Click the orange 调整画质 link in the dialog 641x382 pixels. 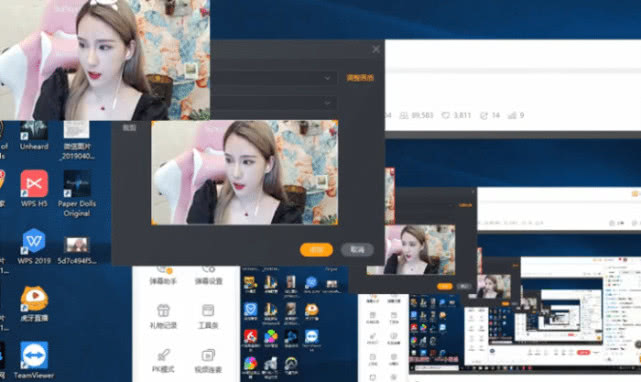click(360, 78)
